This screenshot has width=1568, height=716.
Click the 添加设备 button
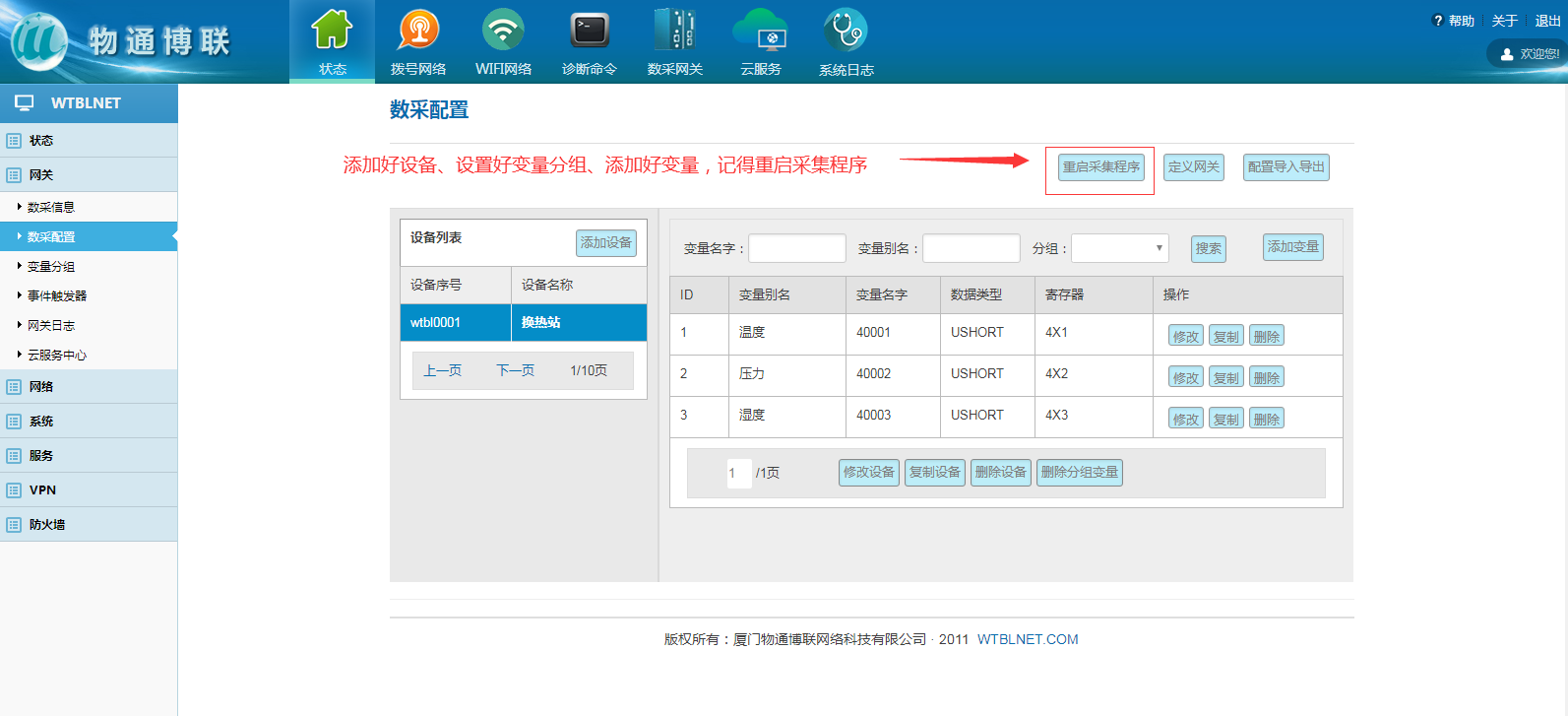tap(606, 243)
